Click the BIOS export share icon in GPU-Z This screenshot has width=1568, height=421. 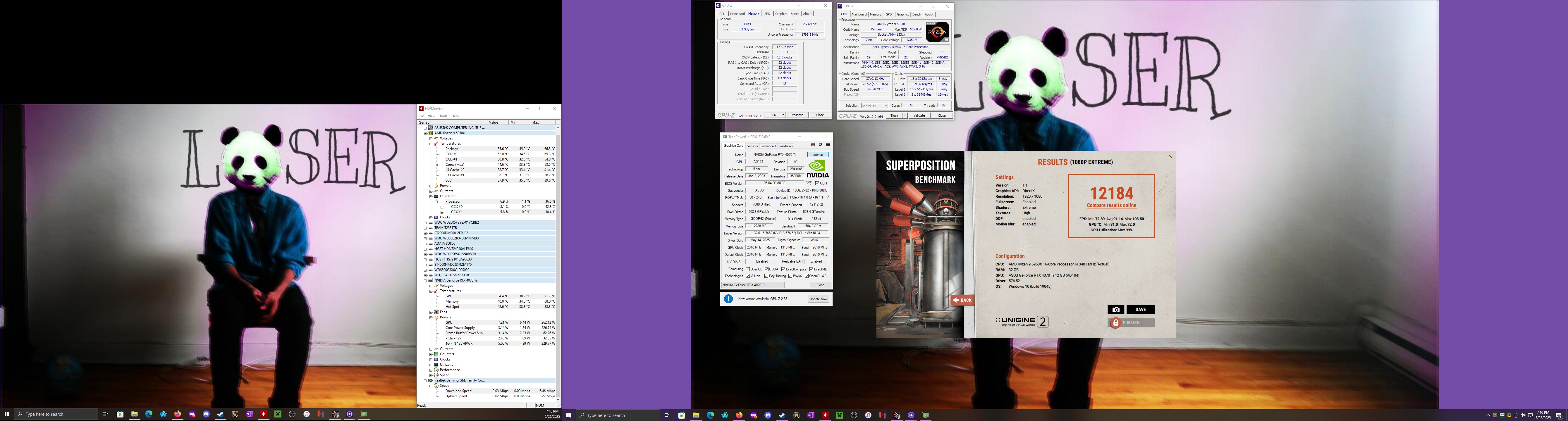click(808, 183)
